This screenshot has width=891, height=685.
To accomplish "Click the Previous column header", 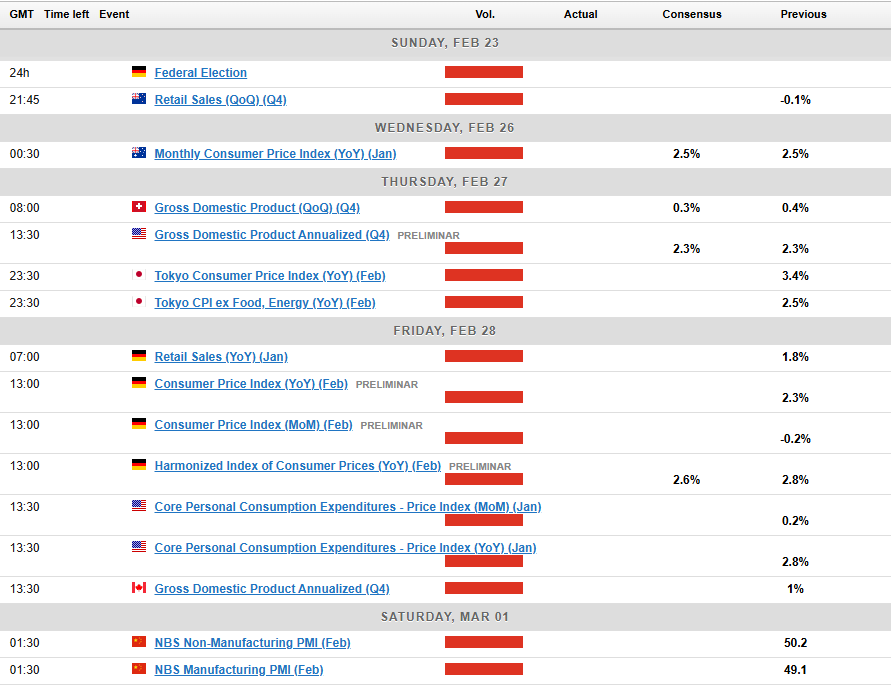I will [803, 14].
